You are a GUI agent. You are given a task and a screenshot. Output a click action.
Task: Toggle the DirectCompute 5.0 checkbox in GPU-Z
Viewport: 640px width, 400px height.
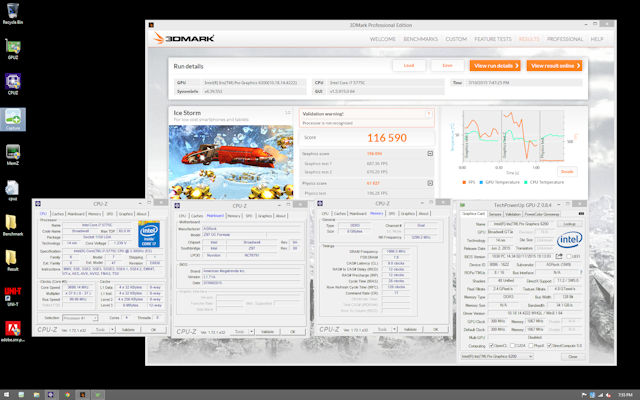pos(549,346)
